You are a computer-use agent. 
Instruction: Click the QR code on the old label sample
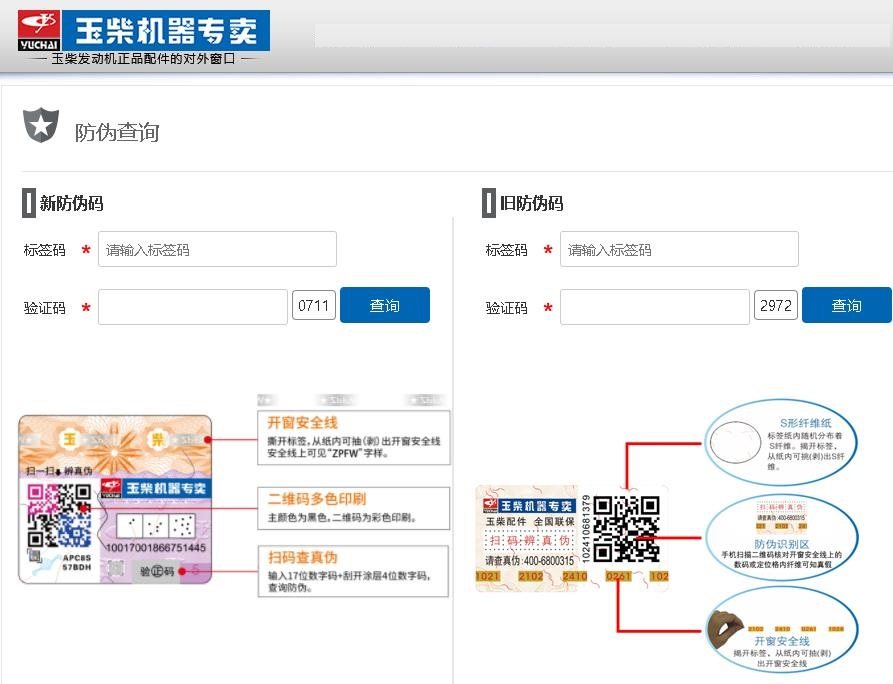(x=626, y=528)
